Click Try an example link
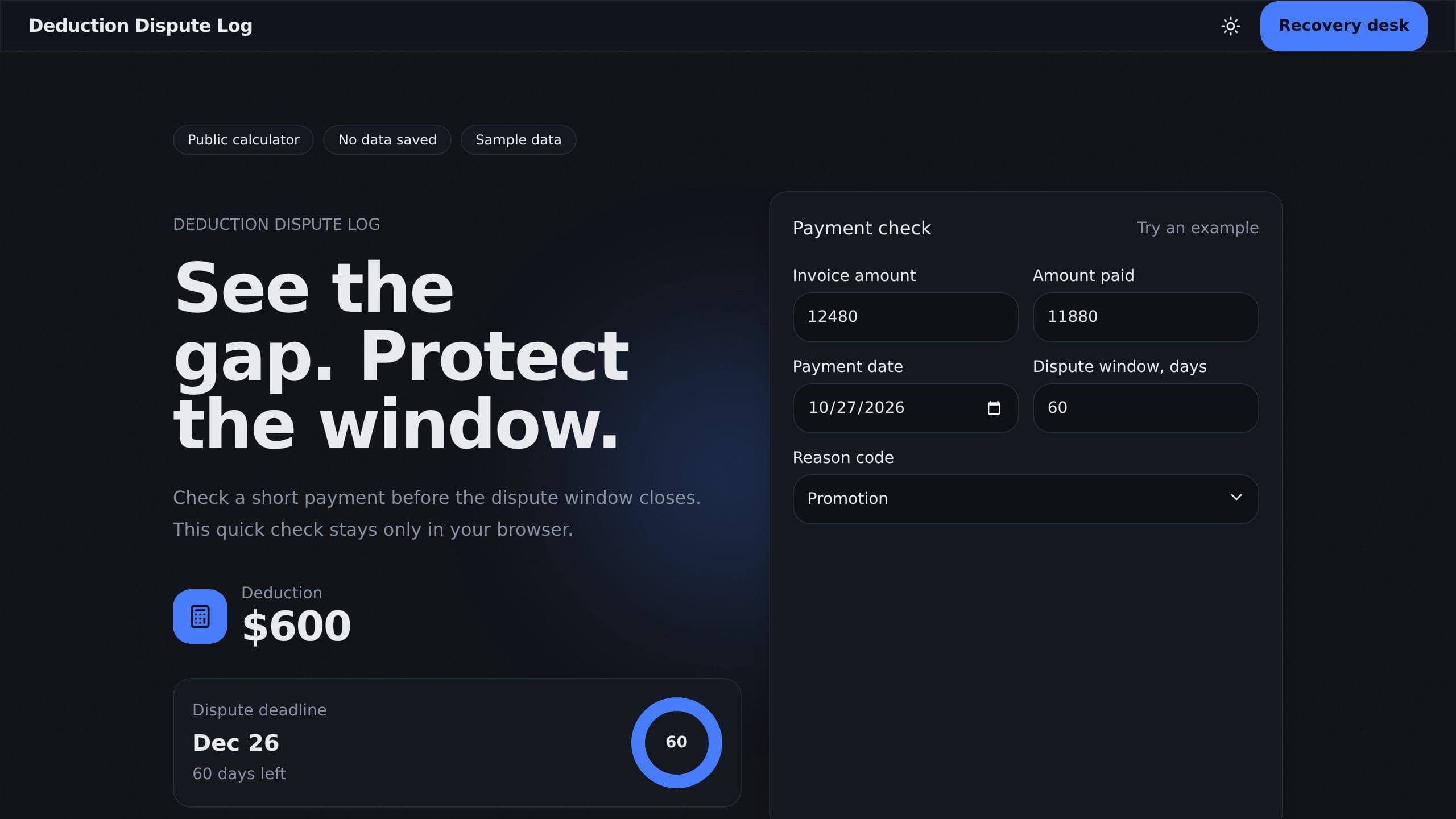The image size is (1456, 819). [1198, 227]
